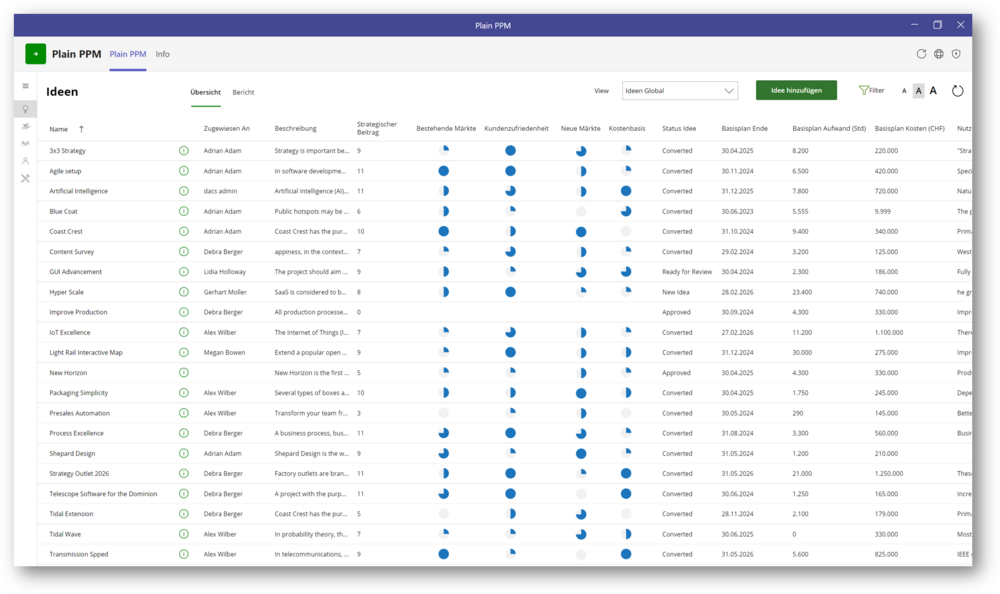The image size is (1000, 594).
Task: Click the green Plain PPM app logo
Action: [36, 54]
